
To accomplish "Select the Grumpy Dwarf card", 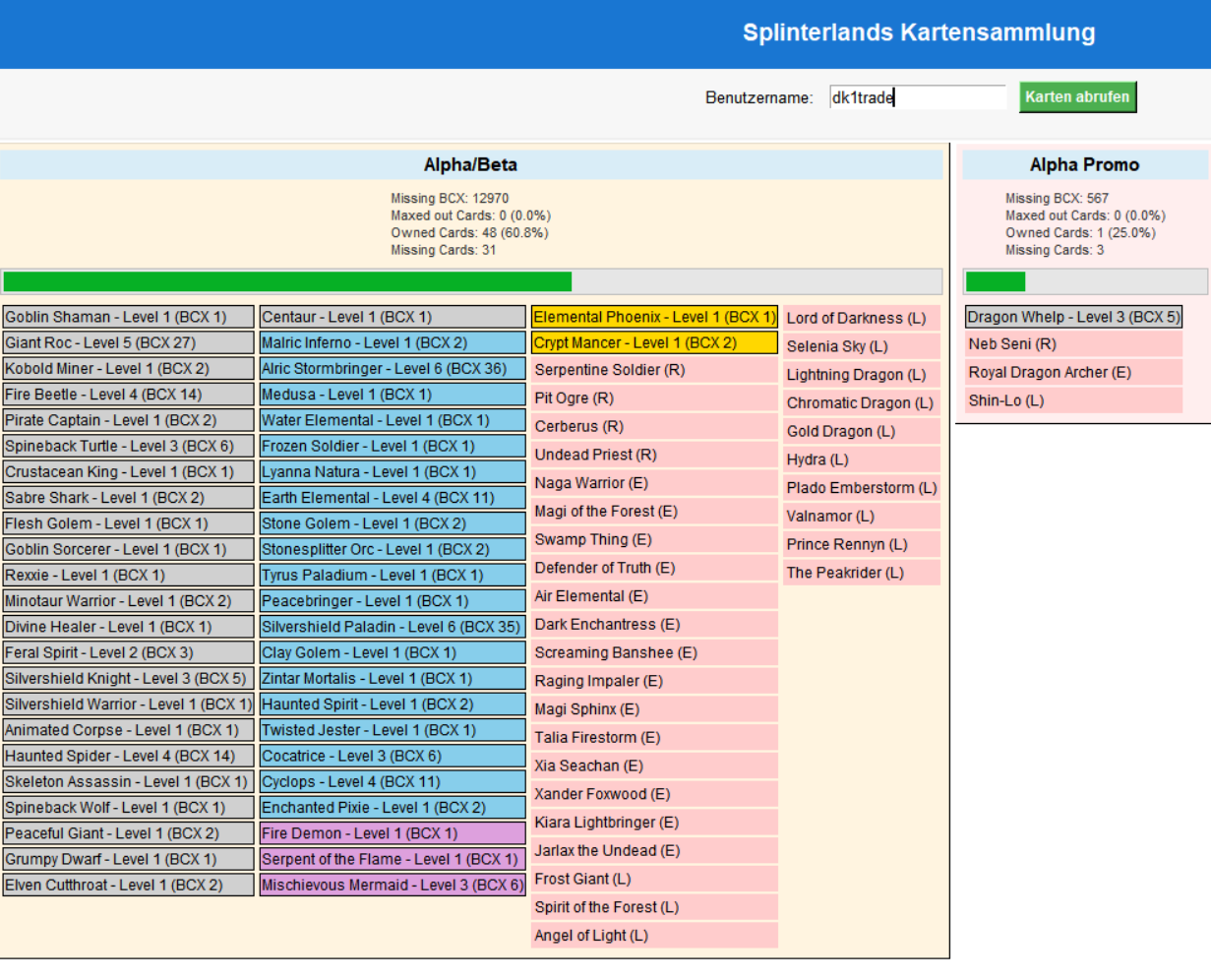I will point(128,859).
